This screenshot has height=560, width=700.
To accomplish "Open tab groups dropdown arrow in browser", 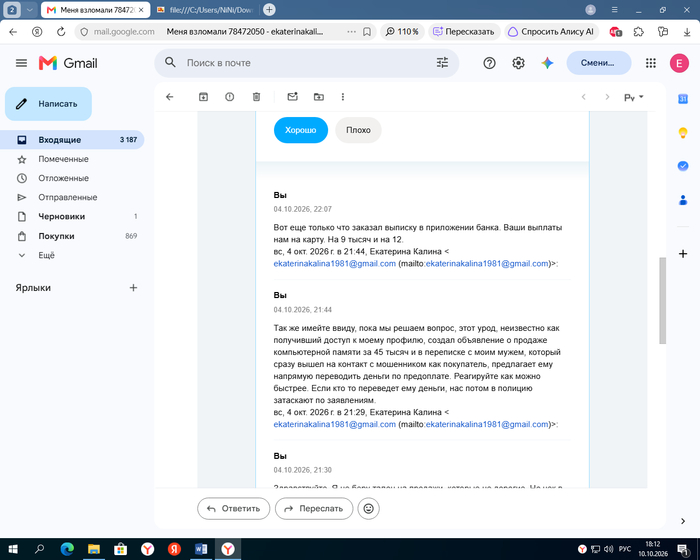I will point(29,9).
